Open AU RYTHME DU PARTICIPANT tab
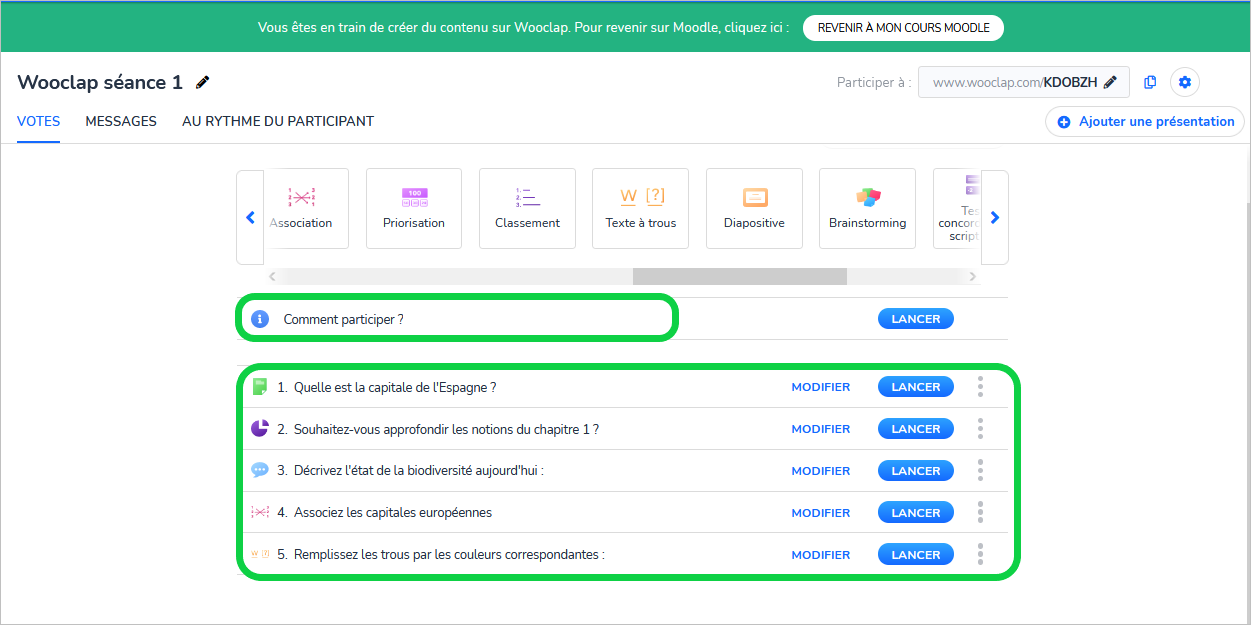The width and height of the screenshot is (1251, 625). (278, 122)
